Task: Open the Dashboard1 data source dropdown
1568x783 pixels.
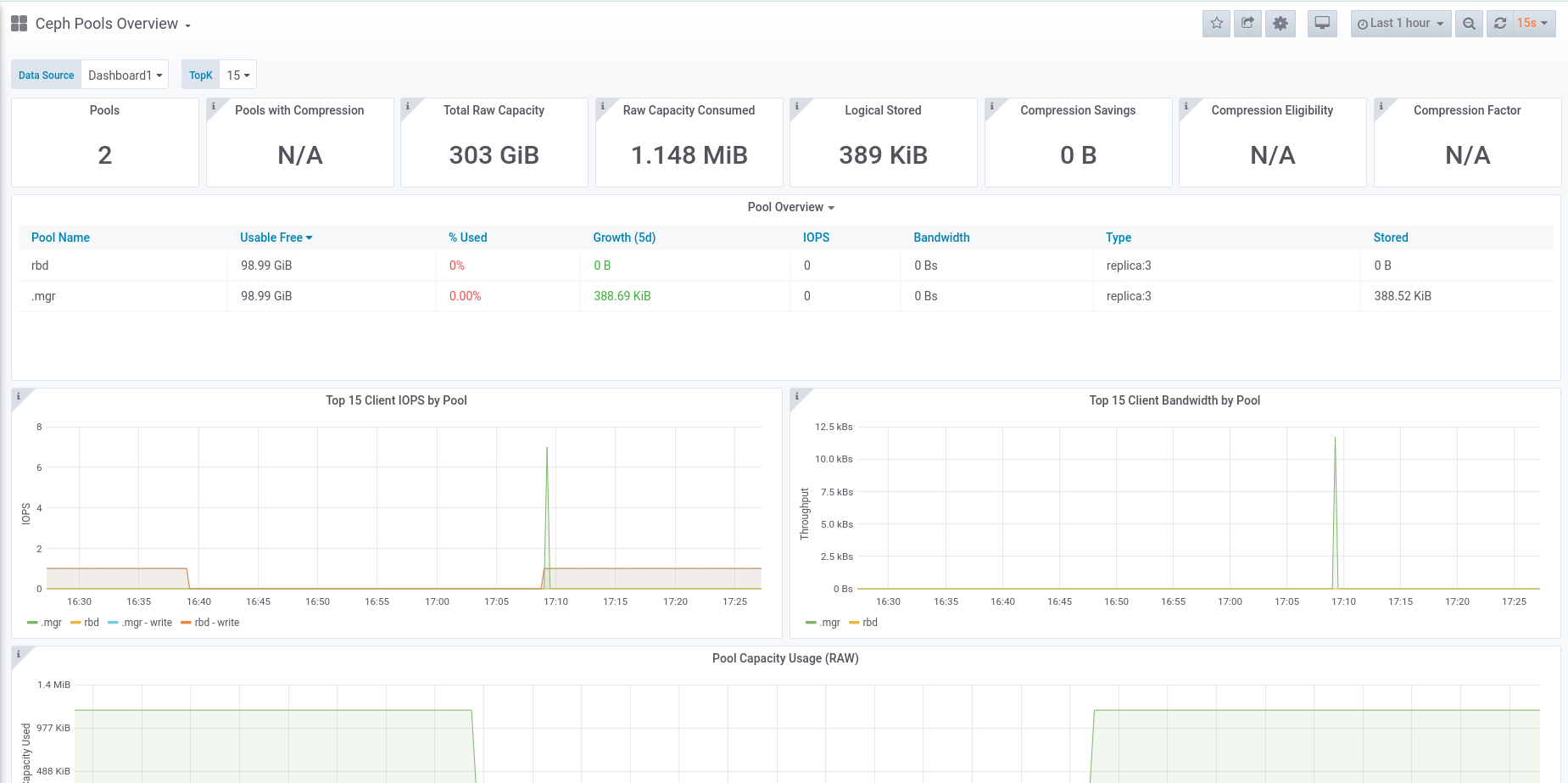Action: click(125, 75)
